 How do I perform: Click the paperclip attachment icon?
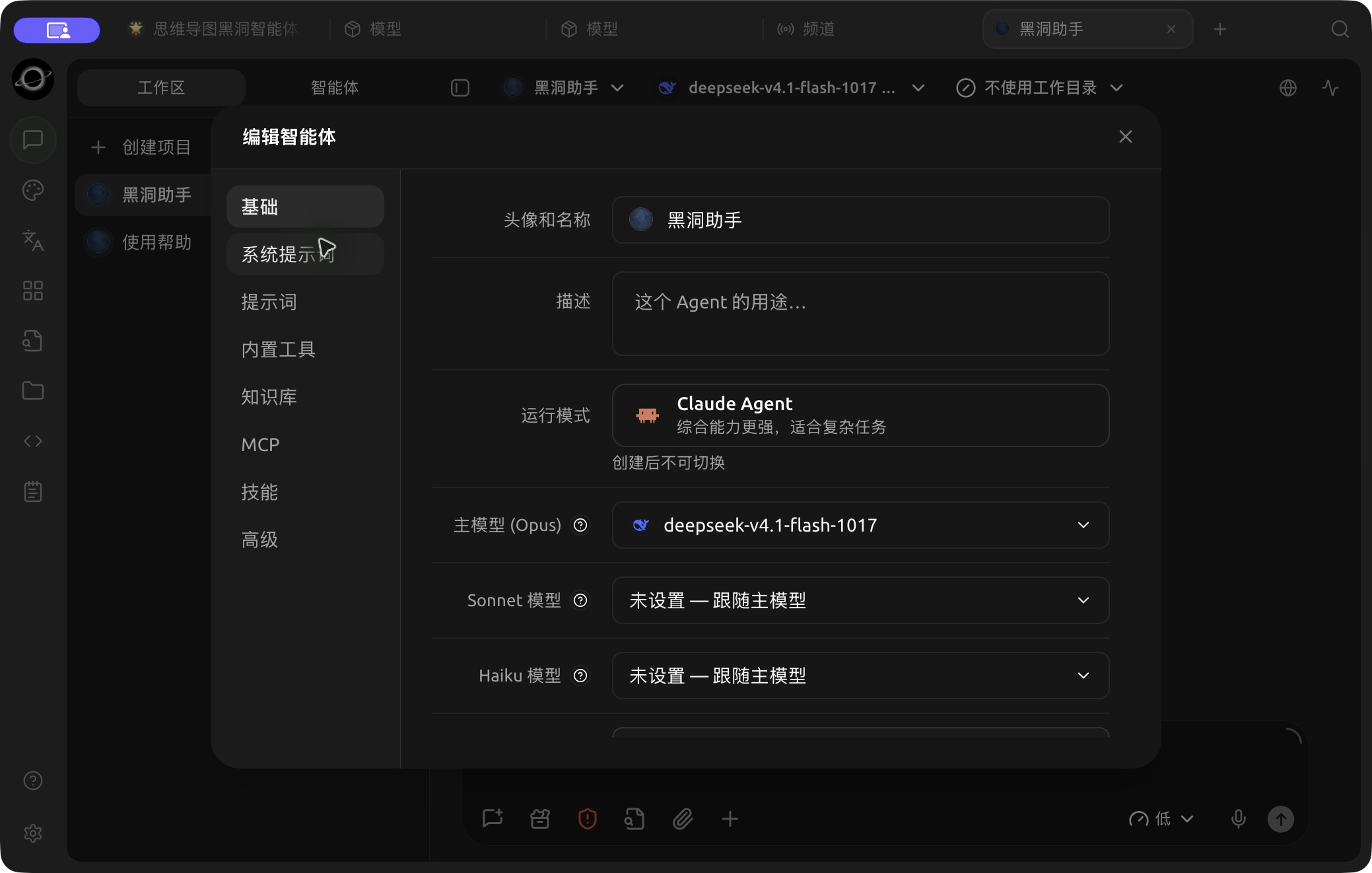point(683,819)
